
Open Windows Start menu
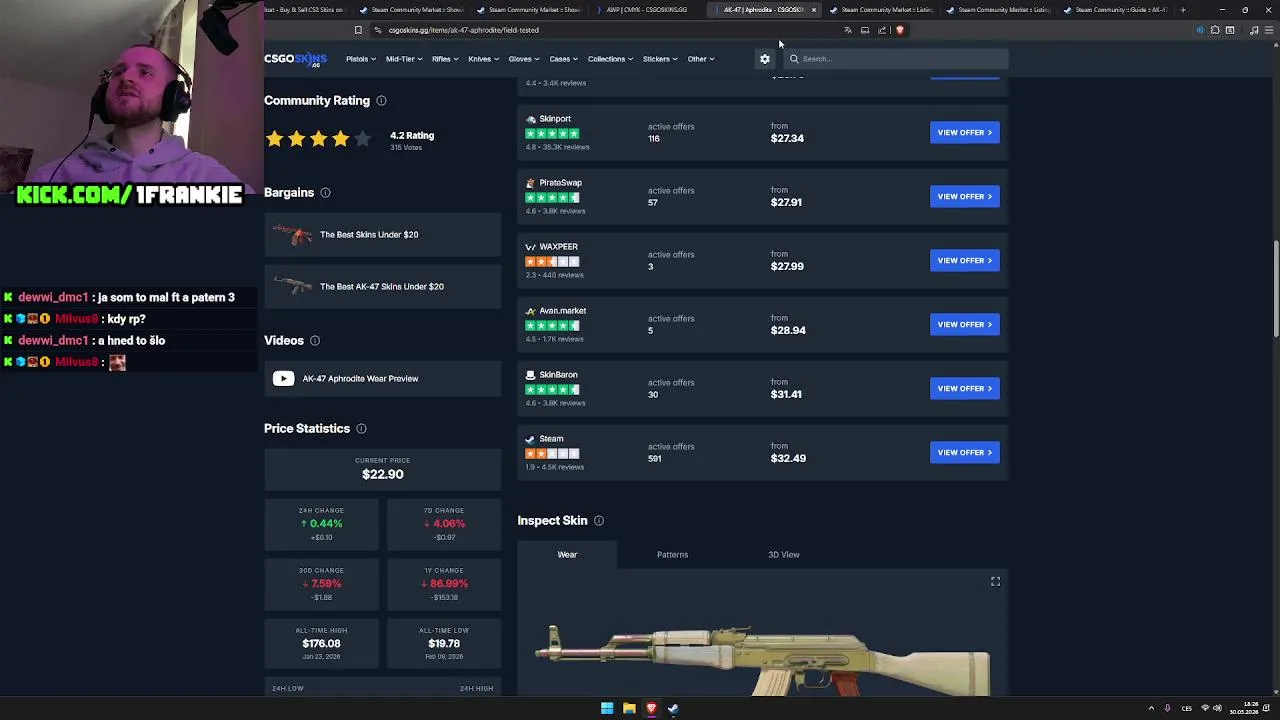607,708
